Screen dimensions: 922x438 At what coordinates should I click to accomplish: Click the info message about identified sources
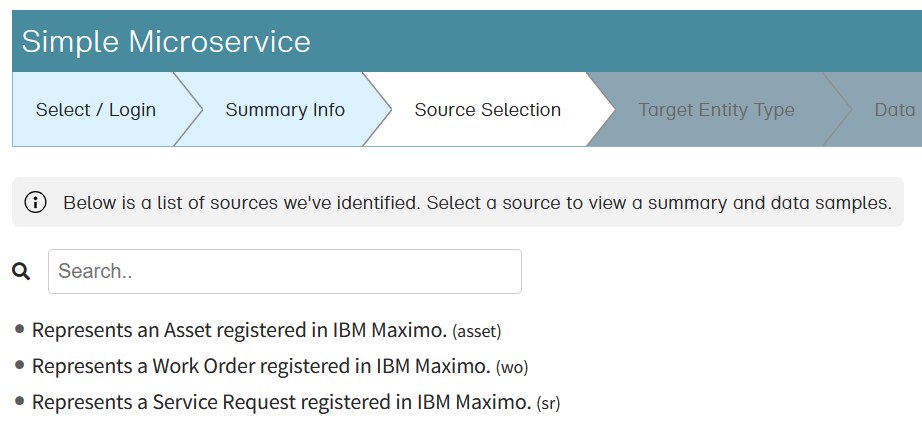(476, 203)
